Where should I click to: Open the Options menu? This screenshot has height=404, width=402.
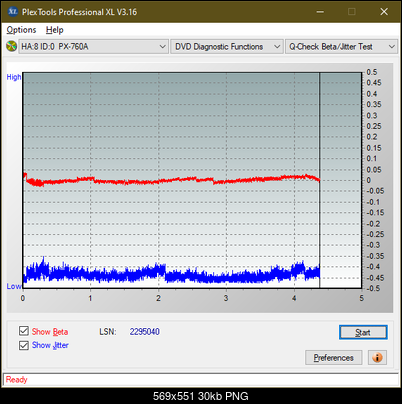(x=21, y=30)
